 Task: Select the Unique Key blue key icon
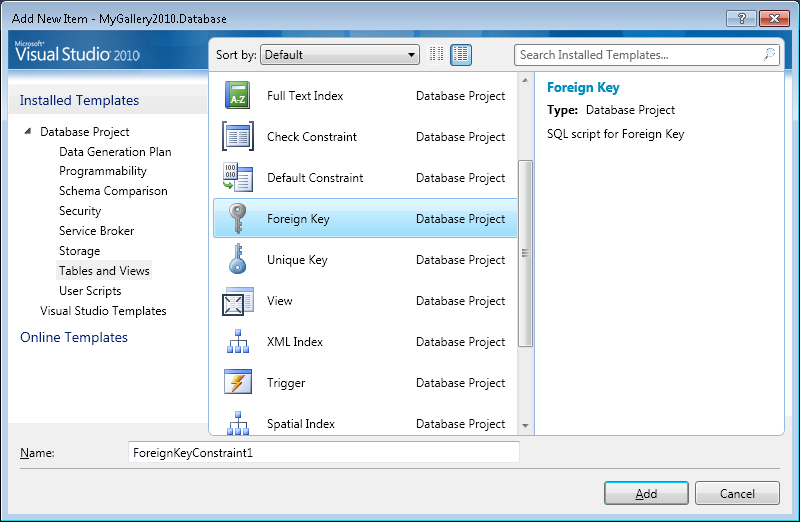point(237,259)
